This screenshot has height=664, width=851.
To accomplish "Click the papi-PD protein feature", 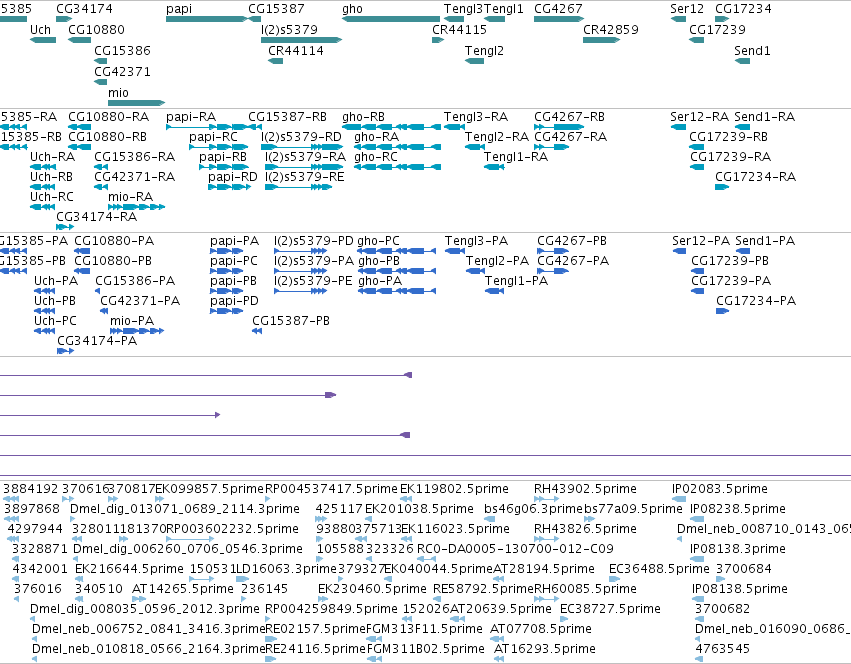I will [x=226, y=311].
